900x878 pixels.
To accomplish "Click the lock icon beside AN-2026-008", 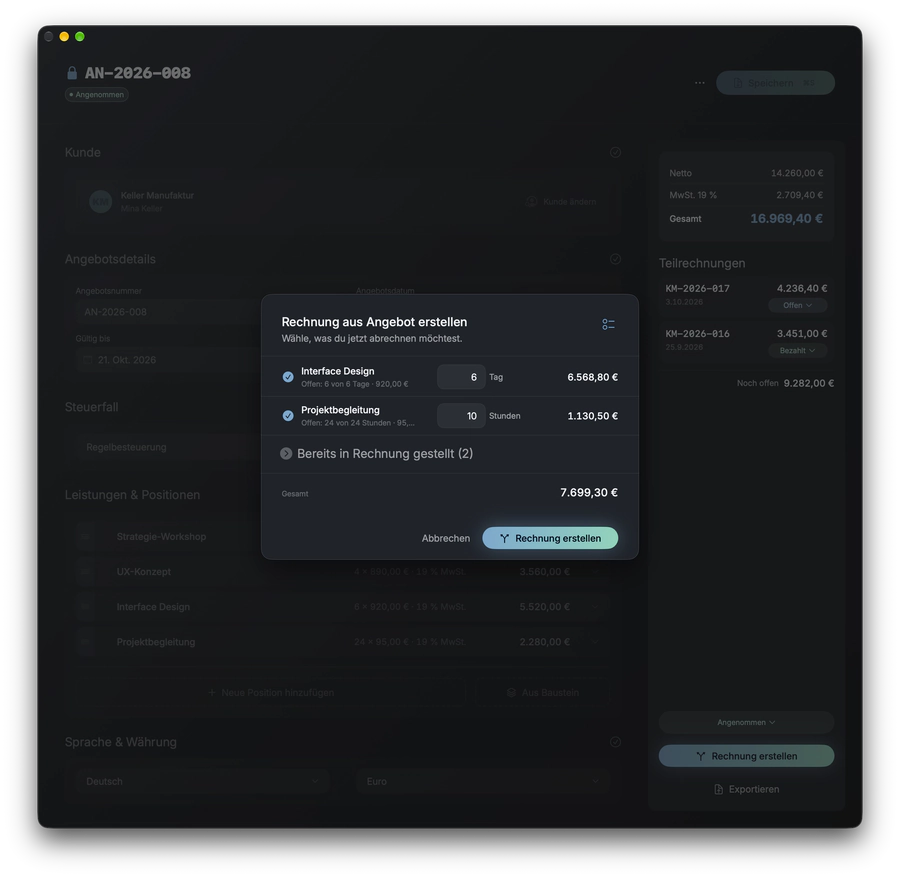I will (x=72, y=73).
